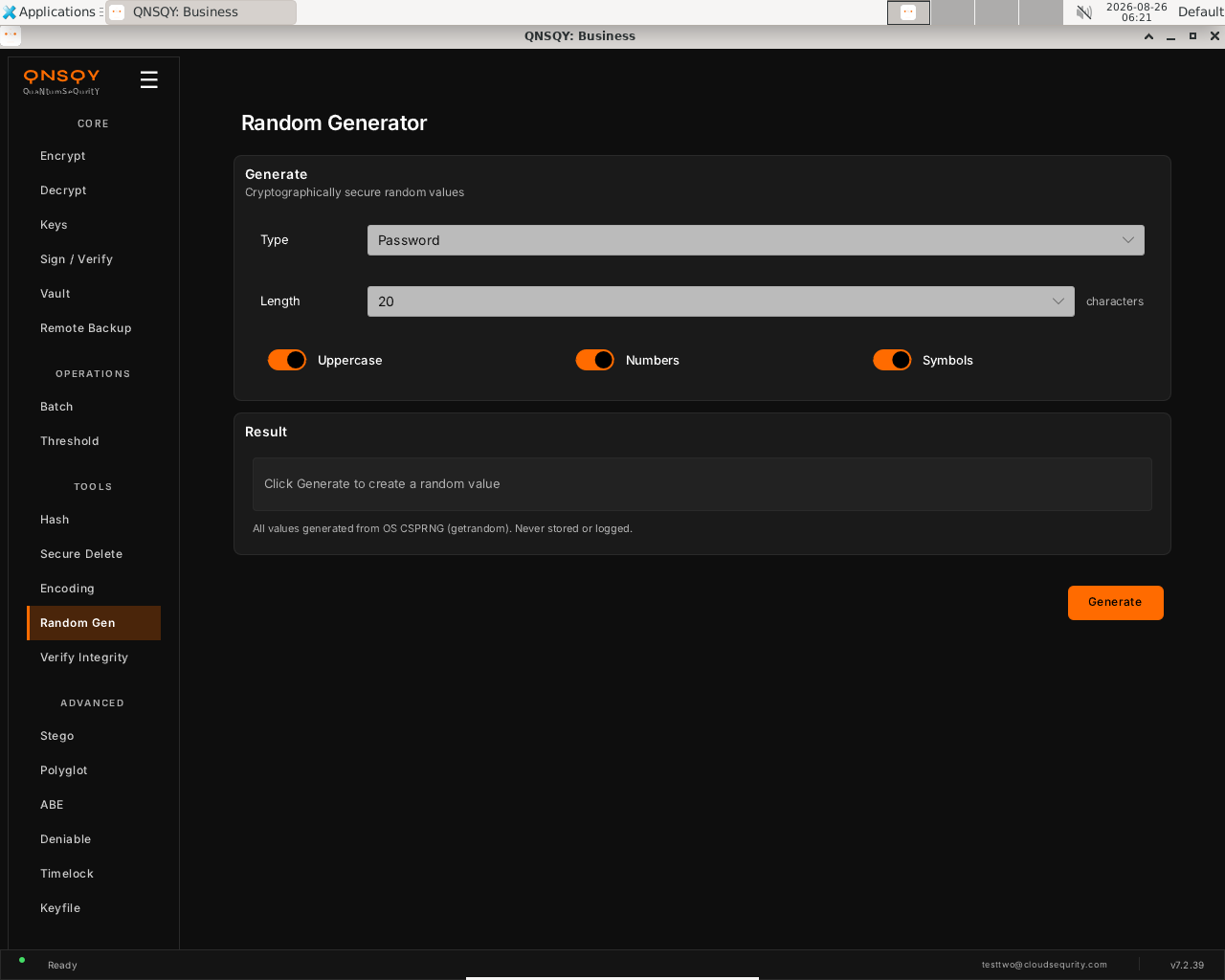Turn off the Symbols toggle

[x=892, y=360]
